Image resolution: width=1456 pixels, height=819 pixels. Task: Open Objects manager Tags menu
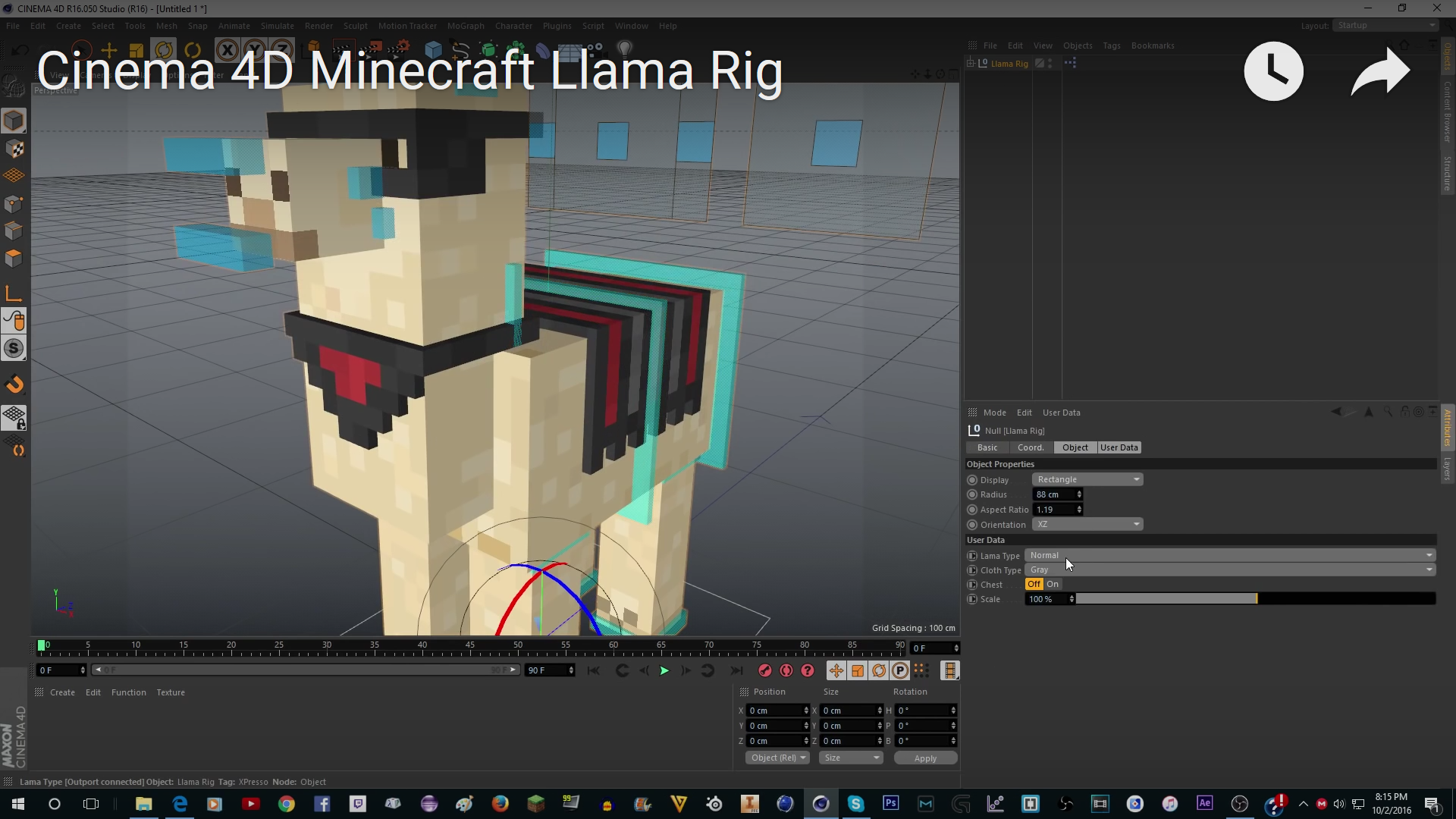click(1112, 45)
